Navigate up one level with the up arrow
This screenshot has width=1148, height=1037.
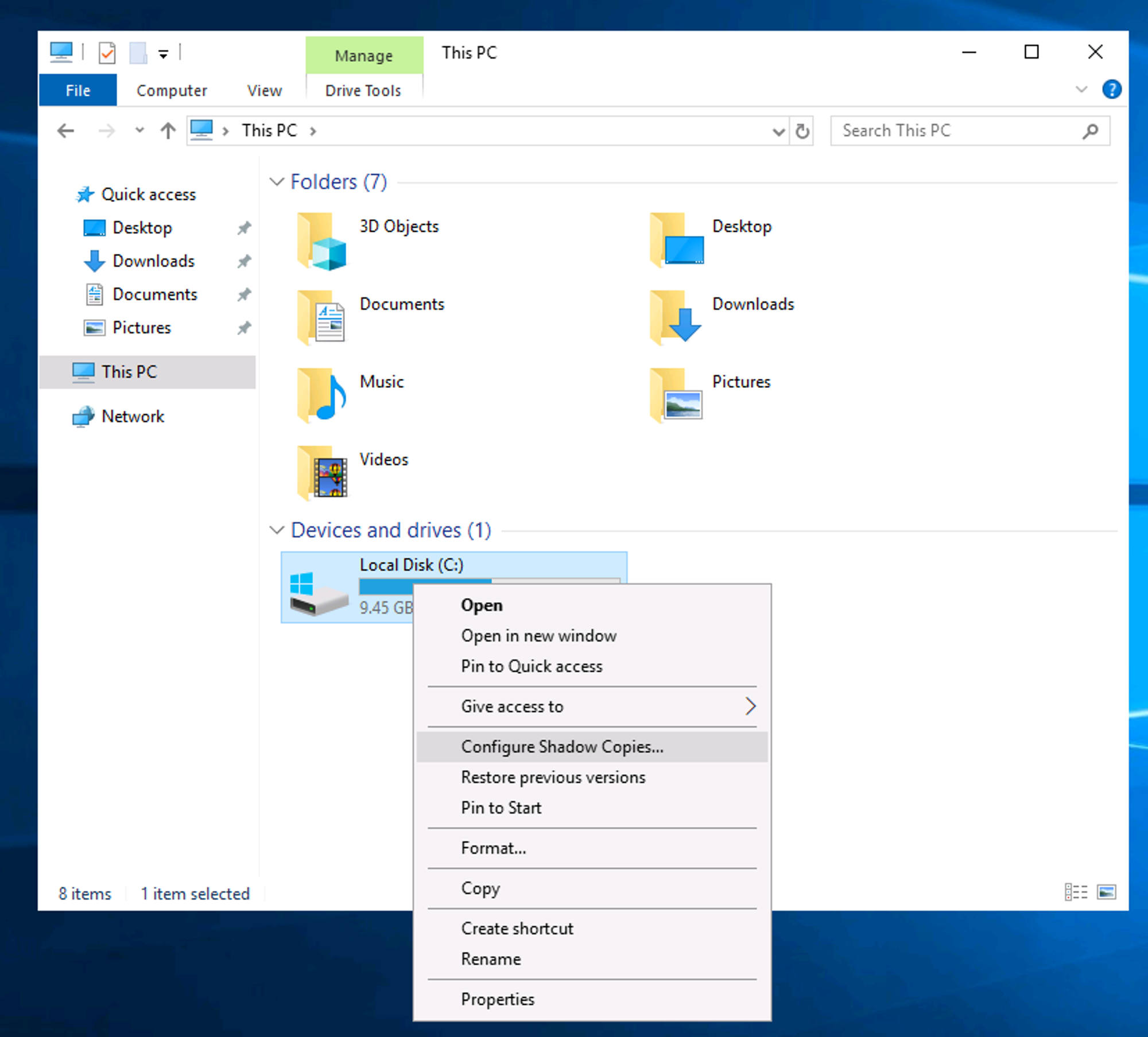pyautogui.click(x=168, y=131)
